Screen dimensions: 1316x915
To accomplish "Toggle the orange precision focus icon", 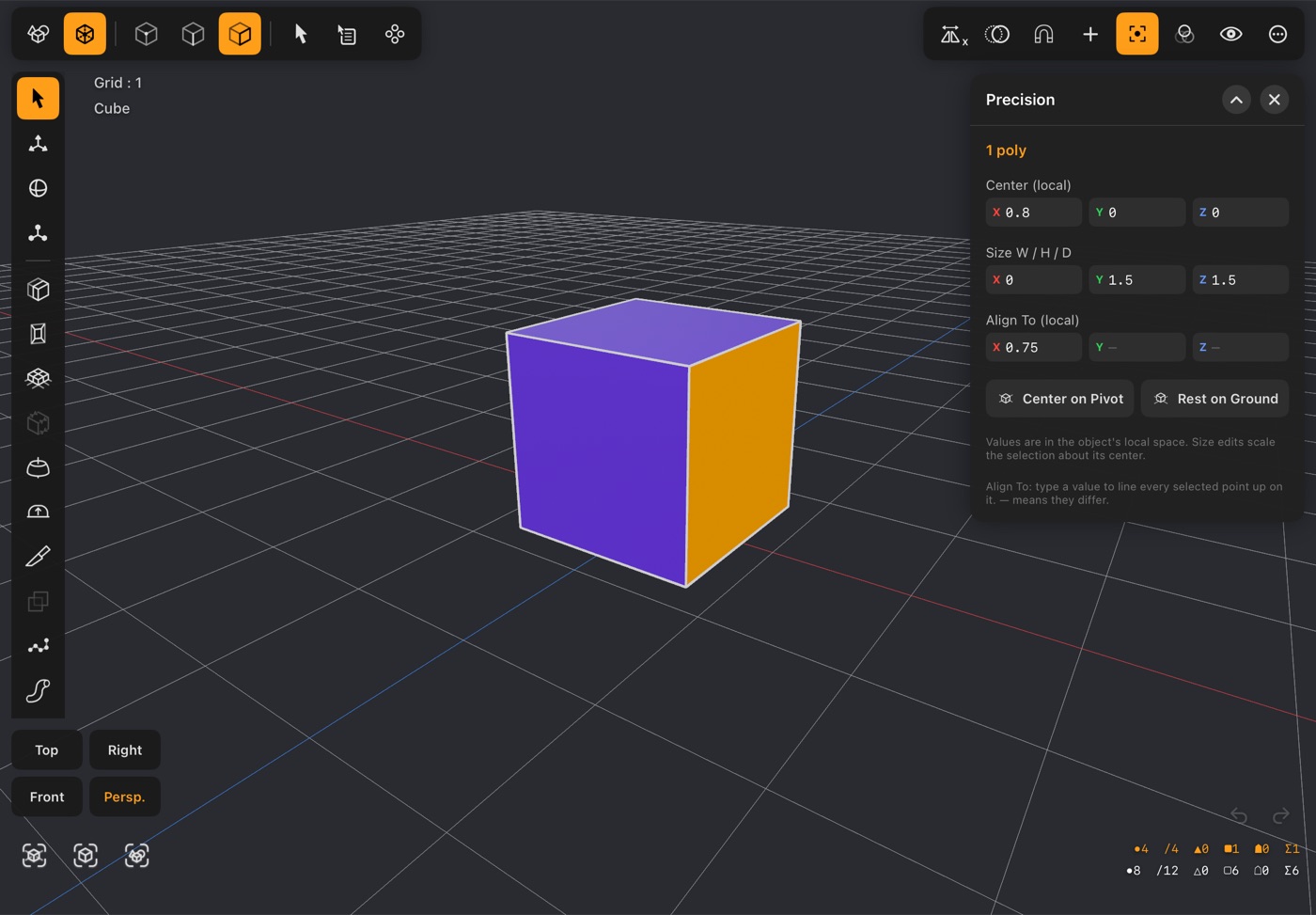I will coord(1137,34).
